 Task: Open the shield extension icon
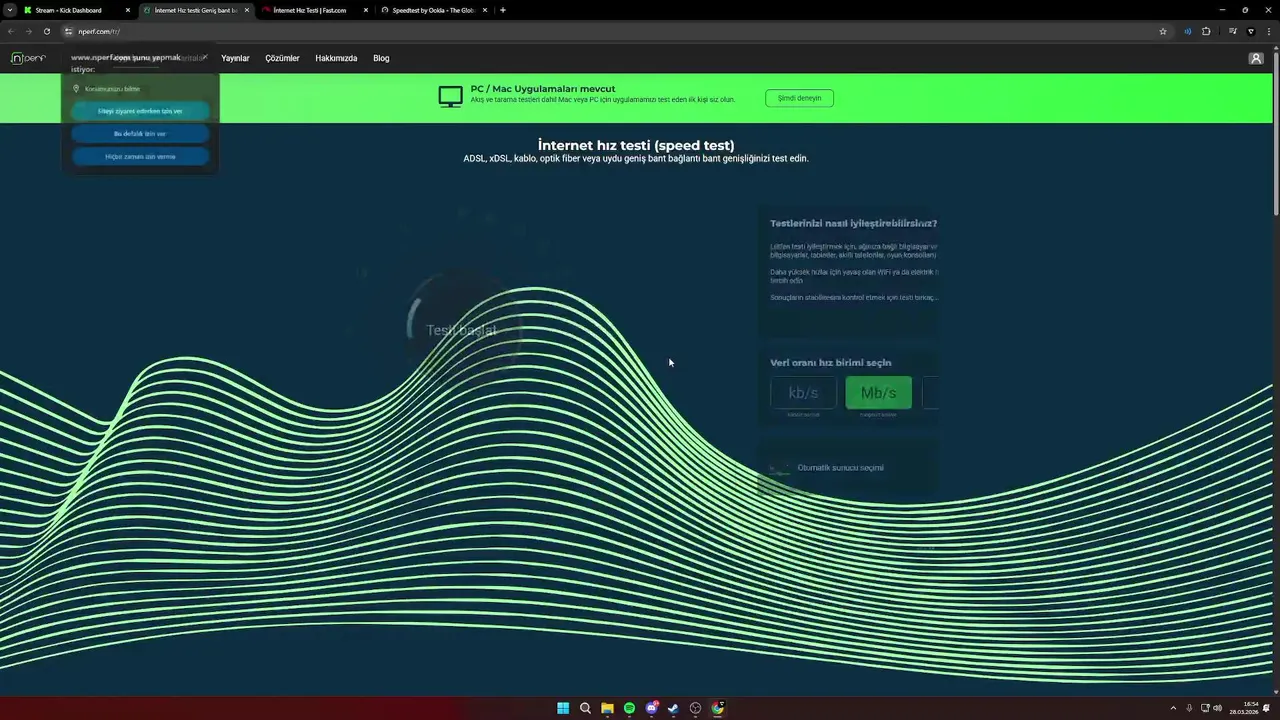[1250, 31]
